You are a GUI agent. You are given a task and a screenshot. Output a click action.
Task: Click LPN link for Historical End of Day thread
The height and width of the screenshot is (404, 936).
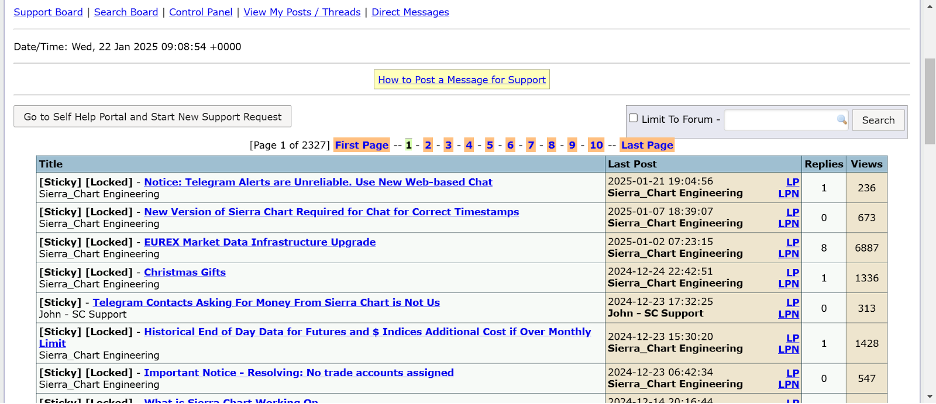pos(789,349)
